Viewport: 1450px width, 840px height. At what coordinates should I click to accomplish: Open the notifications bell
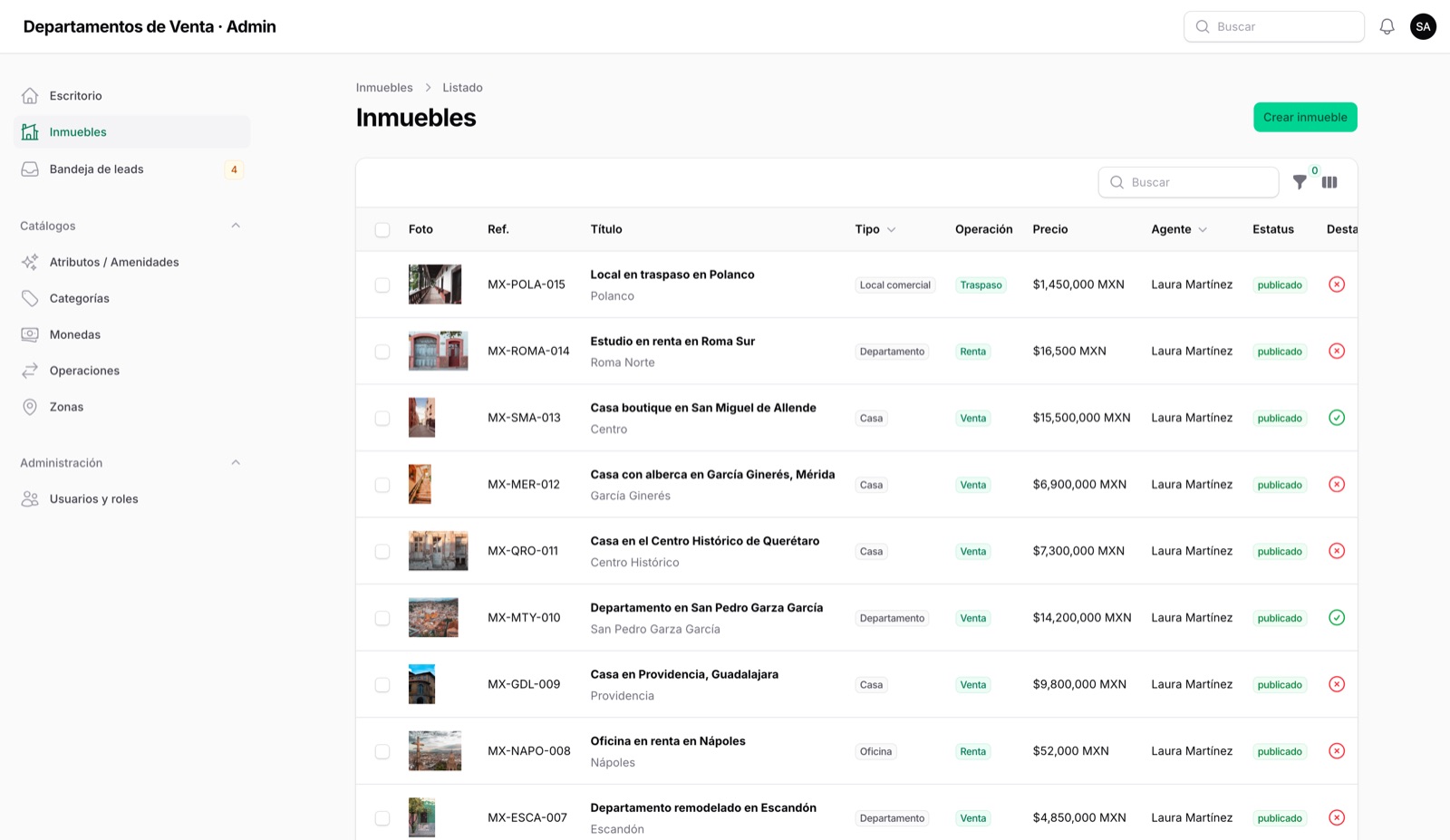pyautogui.click(x=1387, y=26)
